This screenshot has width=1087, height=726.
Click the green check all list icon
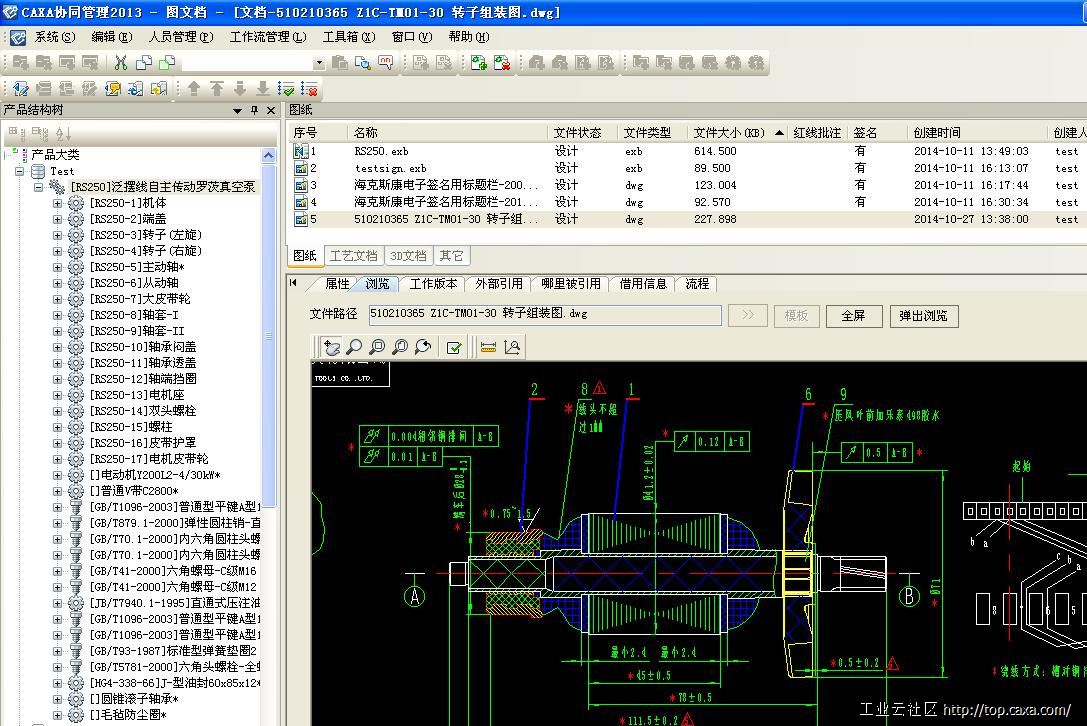tap(286, 89)
